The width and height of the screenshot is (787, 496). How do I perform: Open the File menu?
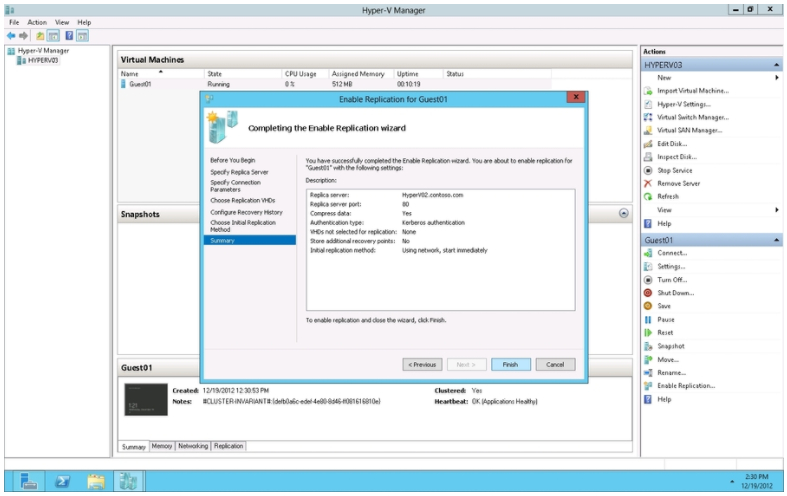coord(14,23)
